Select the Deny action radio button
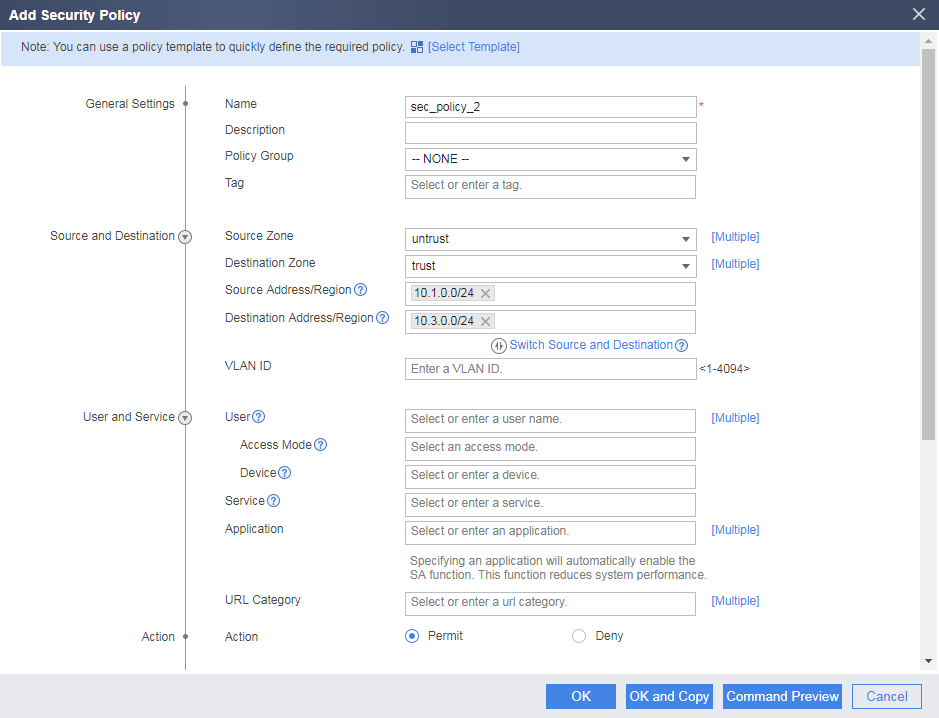Image resolution: width=939 pixels, height=718 pixels. point(579,636)
